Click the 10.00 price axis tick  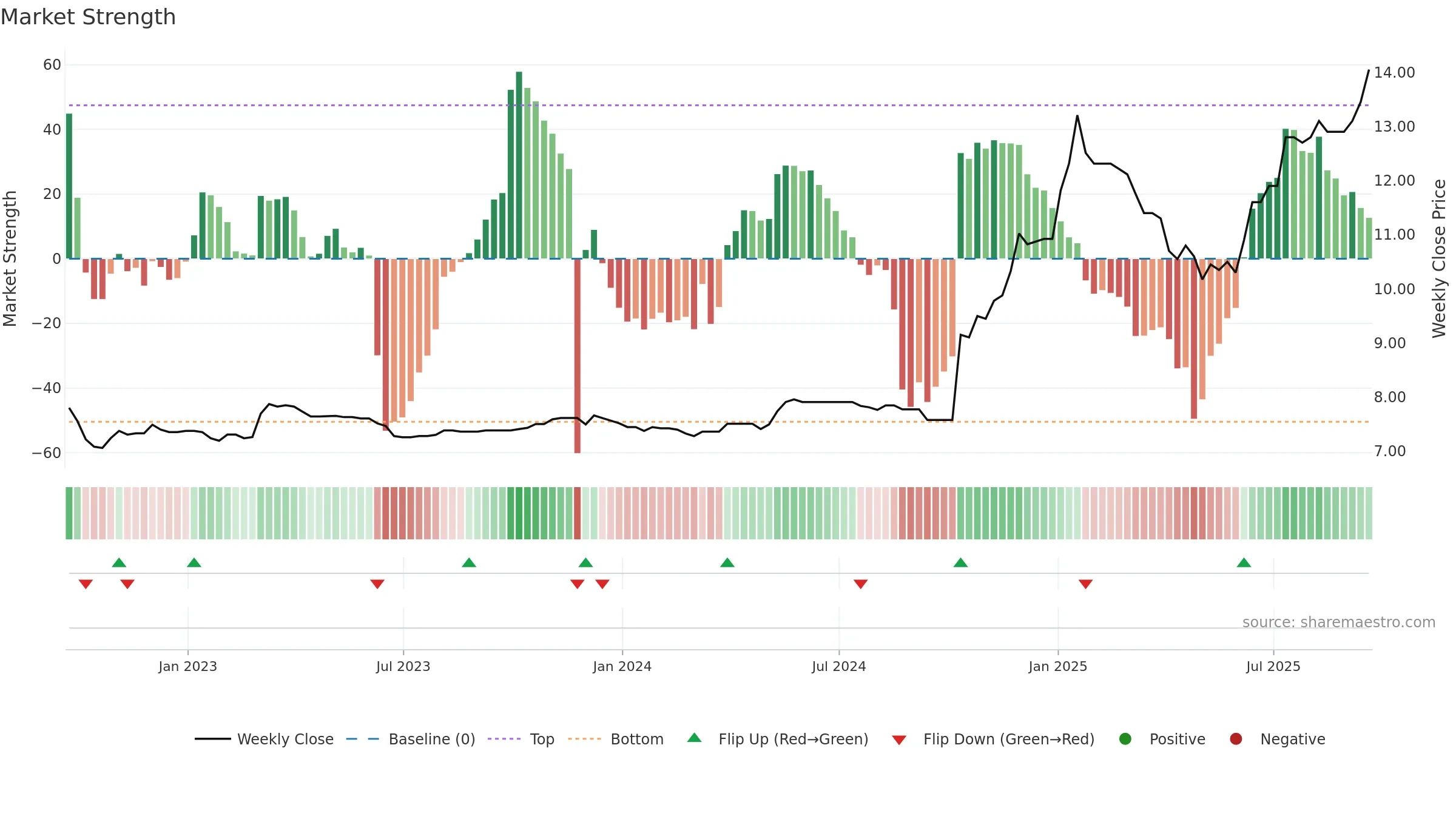click(x=1394, y=289)
